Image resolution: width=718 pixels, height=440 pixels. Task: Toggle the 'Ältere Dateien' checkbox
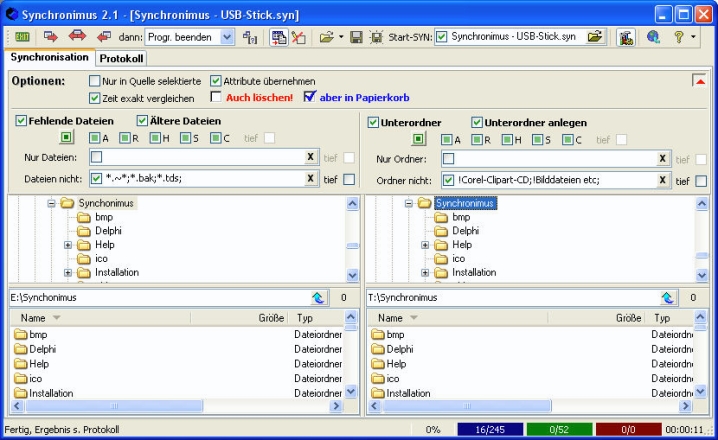(x=143, y=122)
